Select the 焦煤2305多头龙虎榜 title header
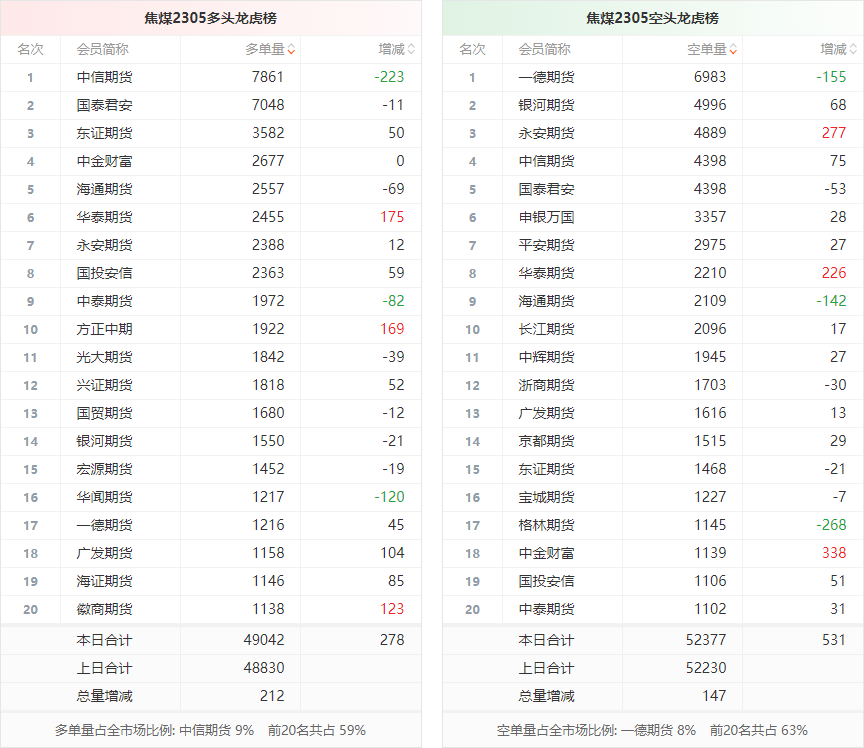 [210, 18]
